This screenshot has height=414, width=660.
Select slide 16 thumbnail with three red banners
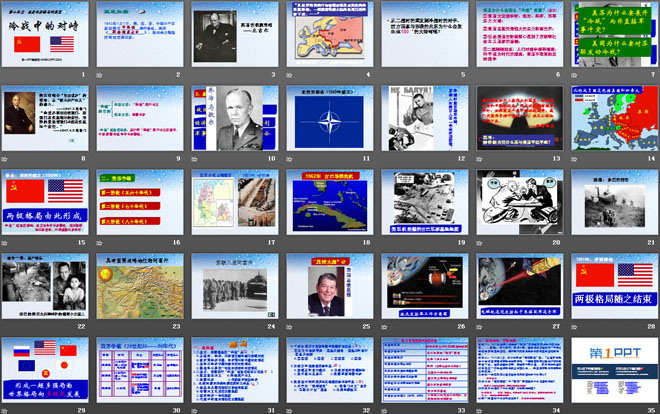[x=140, y=202]
